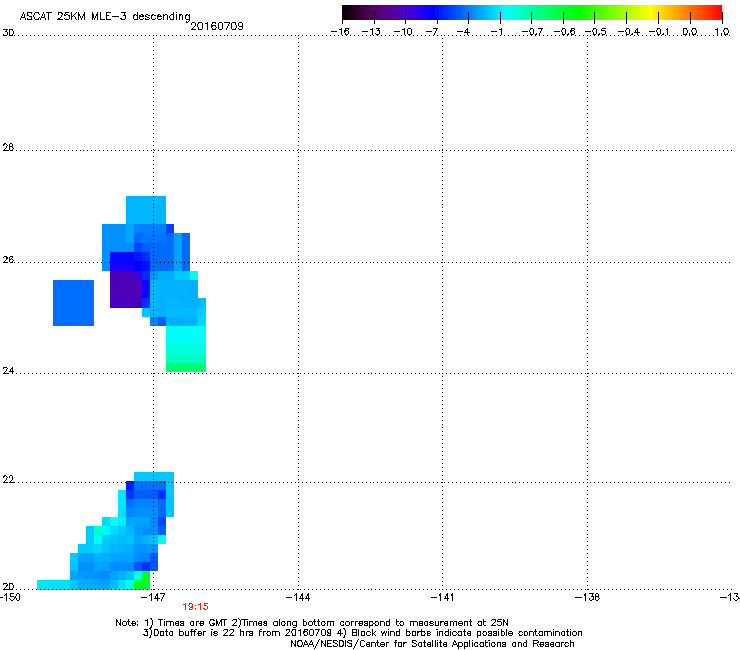Select the 1.0 color scale label

click(722, 32)
